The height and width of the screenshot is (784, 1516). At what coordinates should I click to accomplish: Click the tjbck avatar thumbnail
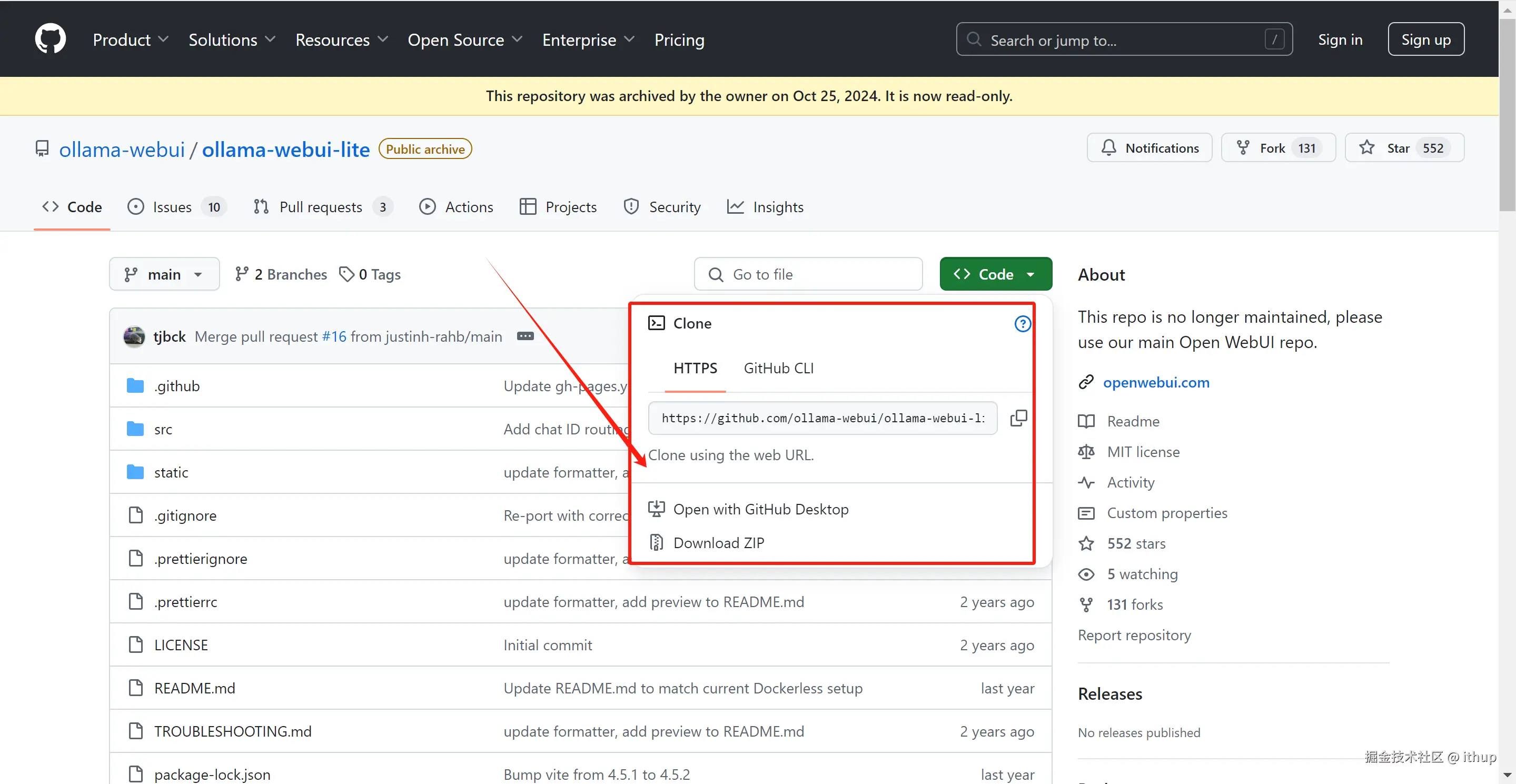pyautogui.click(x=134, y=336)
